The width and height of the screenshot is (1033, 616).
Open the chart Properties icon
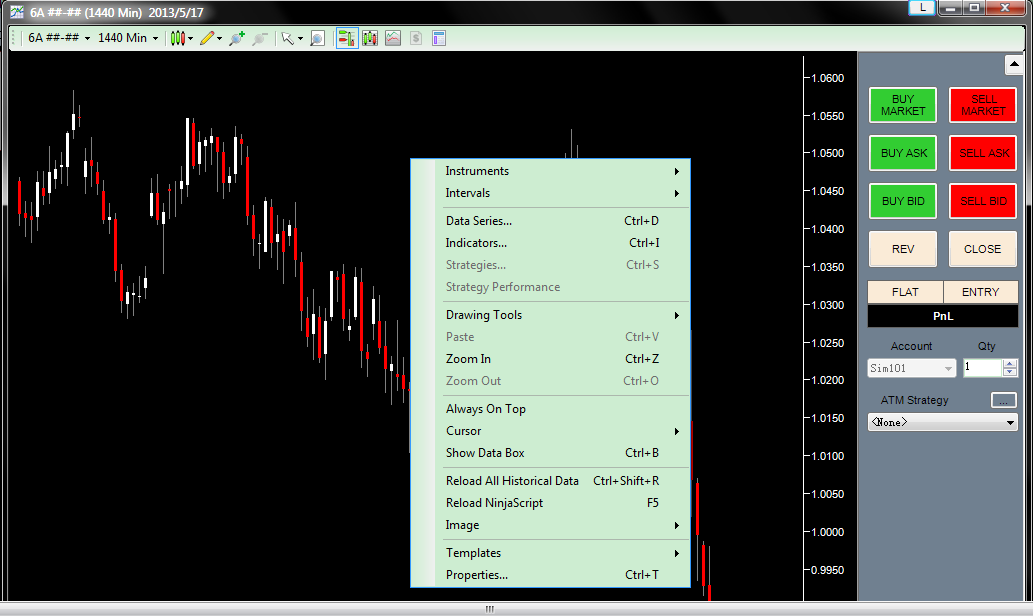(x=439, y=38)
